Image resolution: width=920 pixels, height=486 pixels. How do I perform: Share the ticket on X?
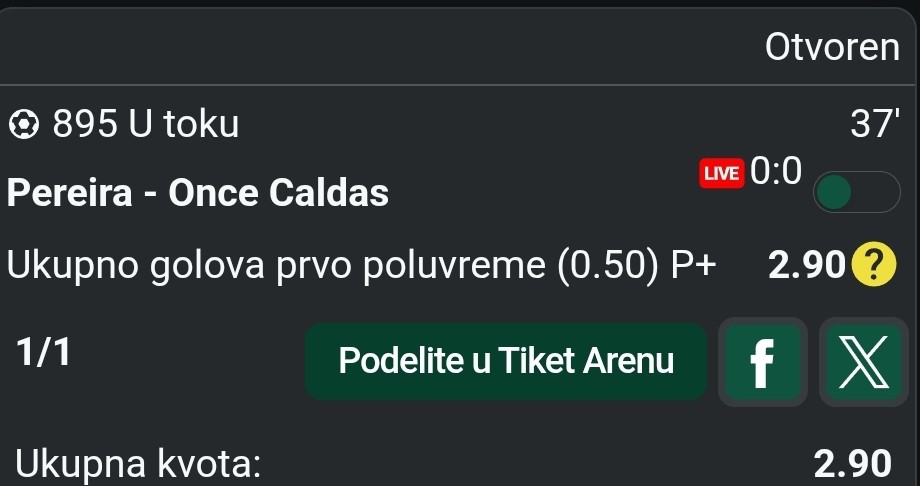click(863, 362)
